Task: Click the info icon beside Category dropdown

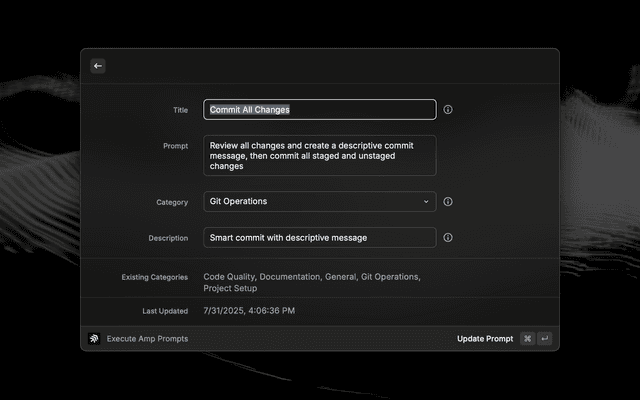Action: click(448, 202)
